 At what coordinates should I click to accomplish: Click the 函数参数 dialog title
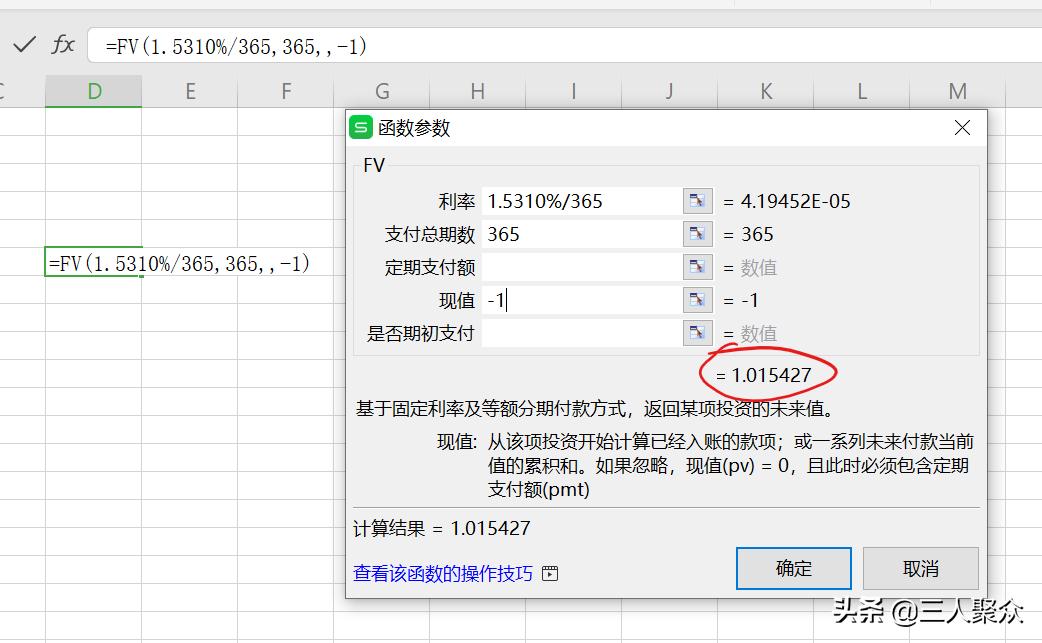pyautogui.click(x=414, y=128)
